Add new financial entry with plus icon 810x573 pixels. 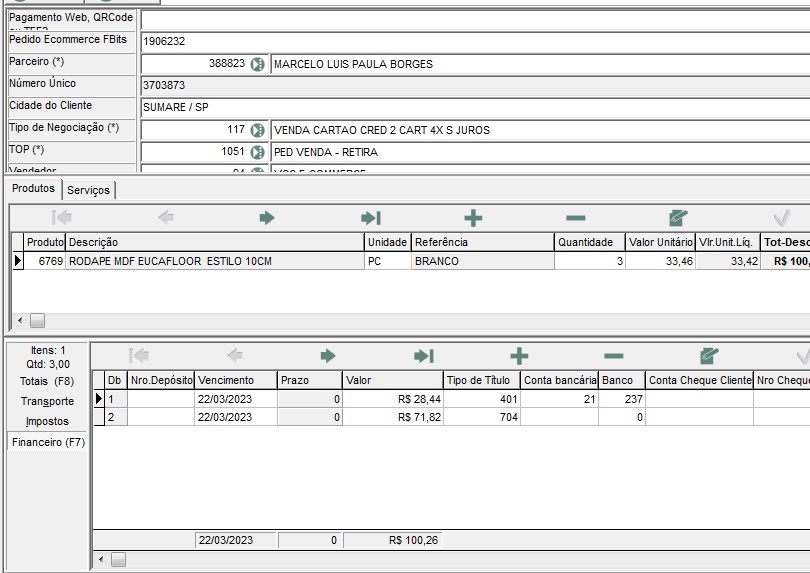pyautogui.click(x=519, y=356)
